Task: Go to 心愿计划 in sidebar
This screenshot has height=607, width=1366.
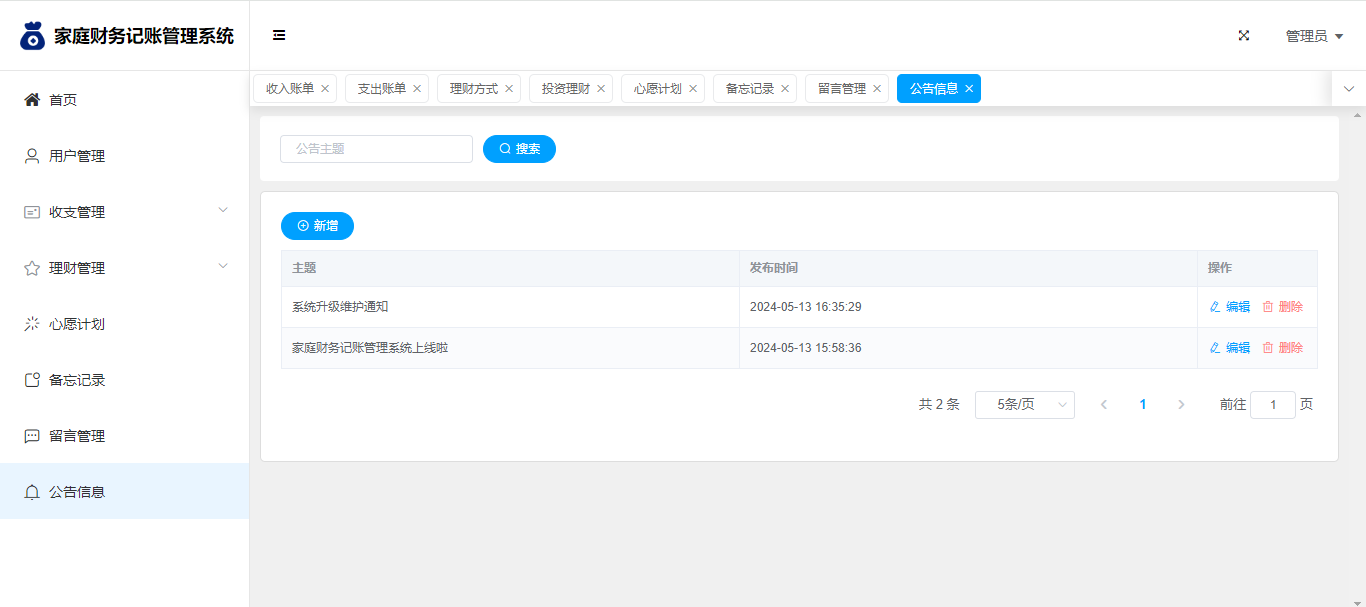Action: 77,324
